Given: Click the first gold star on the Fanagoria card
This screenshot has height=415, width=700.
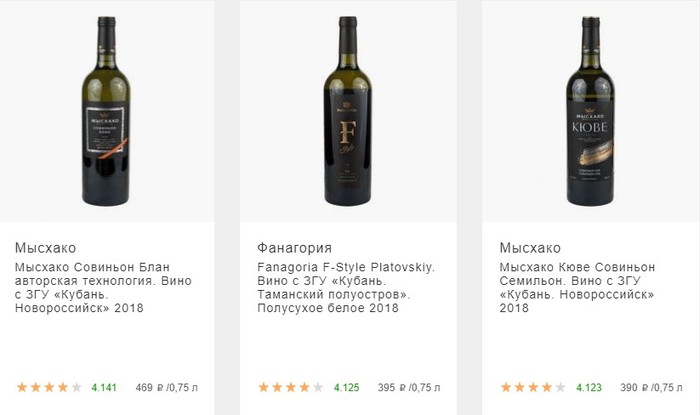Looking at the screenshot, I should coord(264,387).
